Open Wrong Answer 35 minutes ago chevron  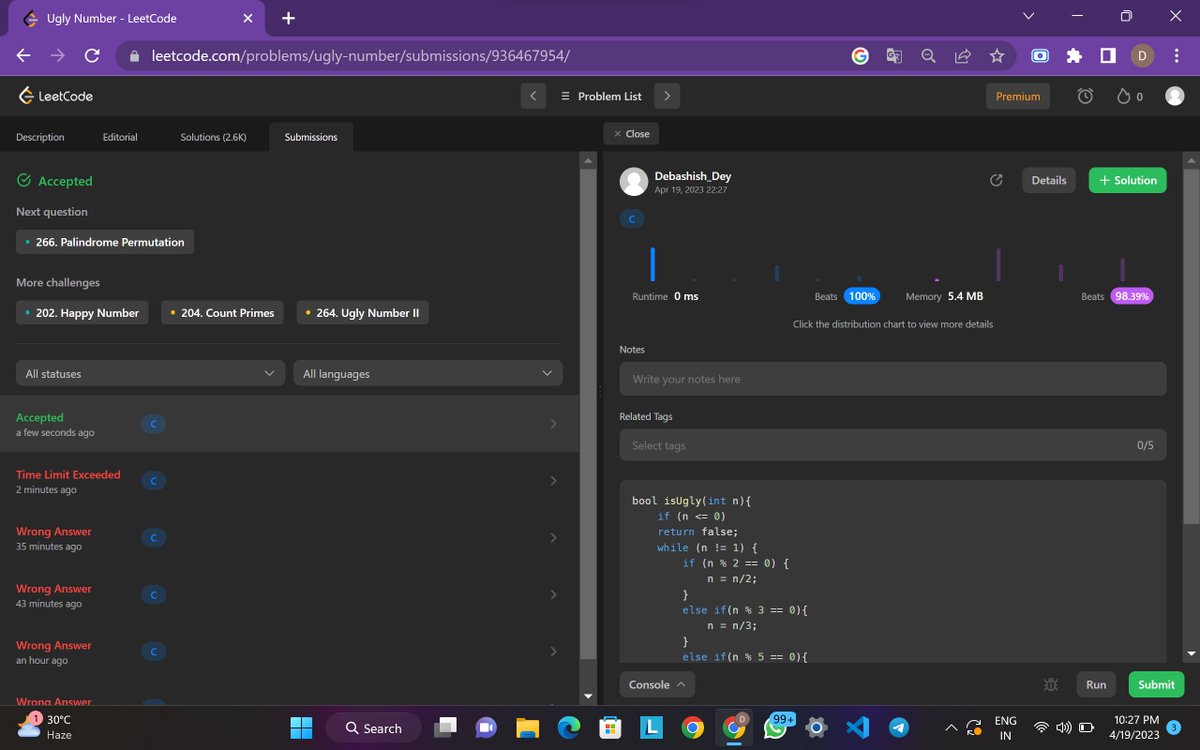[x=554, y=538]
